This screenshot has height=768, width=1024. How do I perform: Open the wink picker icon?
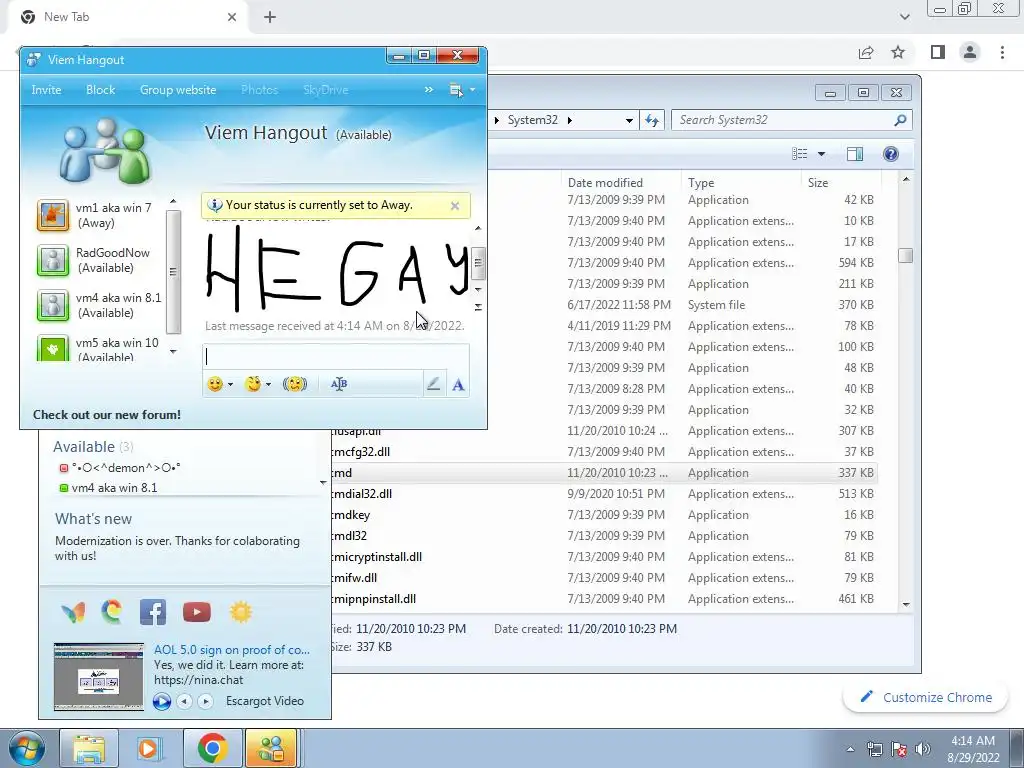tap(253, 384)
